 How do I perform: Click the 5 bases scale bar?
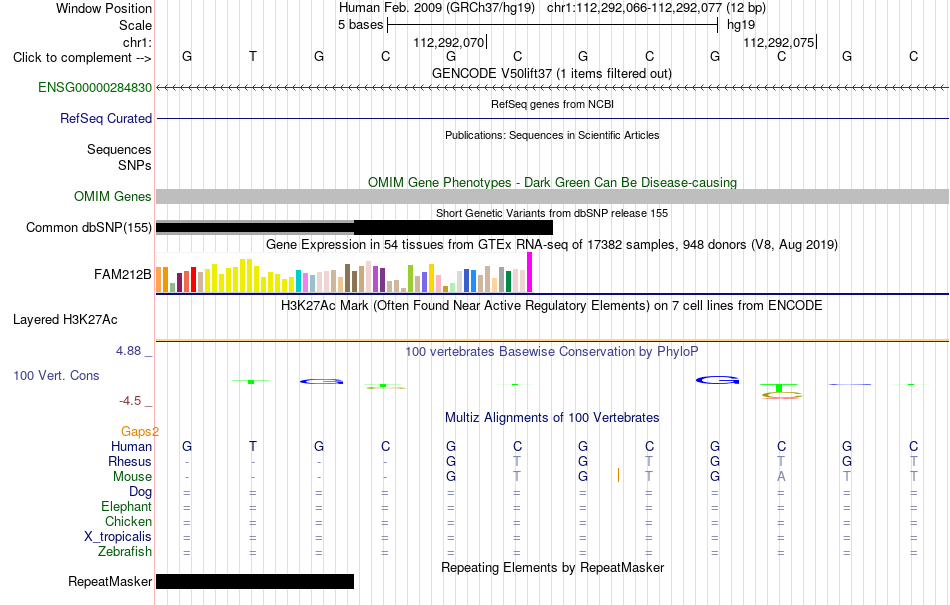553,25
